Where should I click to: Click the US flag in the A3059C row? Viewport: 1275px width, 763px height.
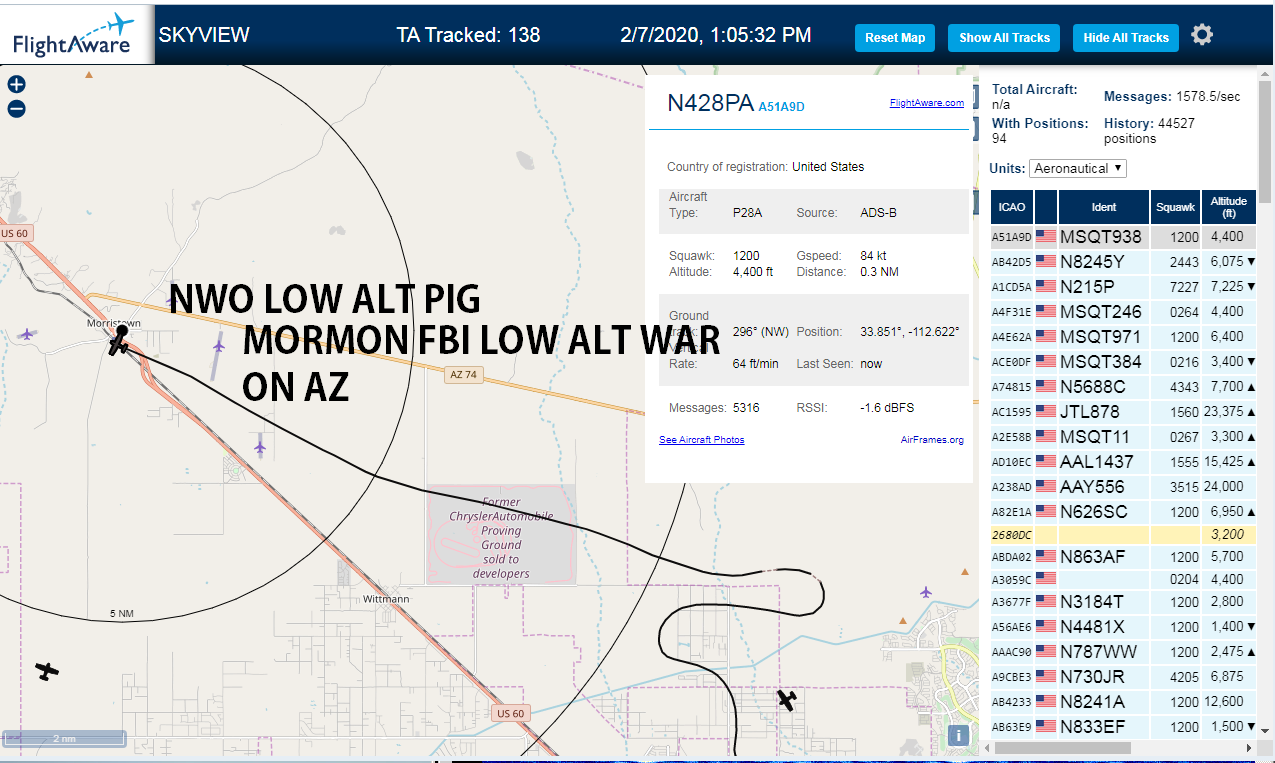point(1046,577)
